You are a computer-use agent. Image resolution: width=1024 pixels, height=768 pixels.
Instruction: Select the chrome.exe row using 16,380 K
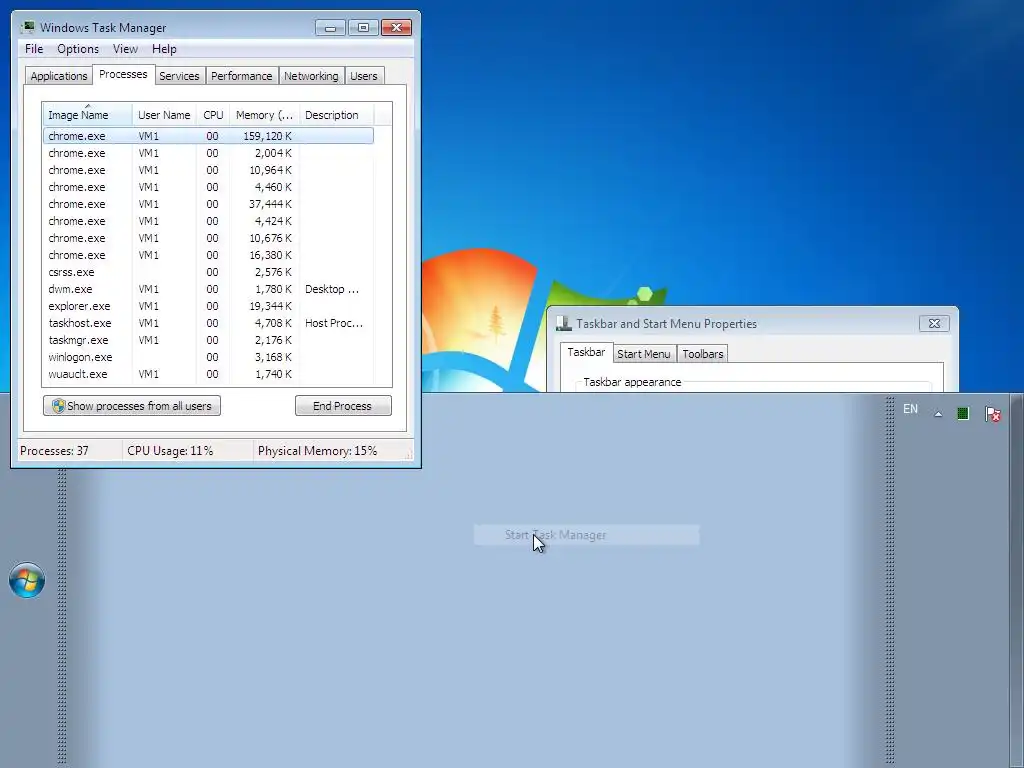point(208,255)
